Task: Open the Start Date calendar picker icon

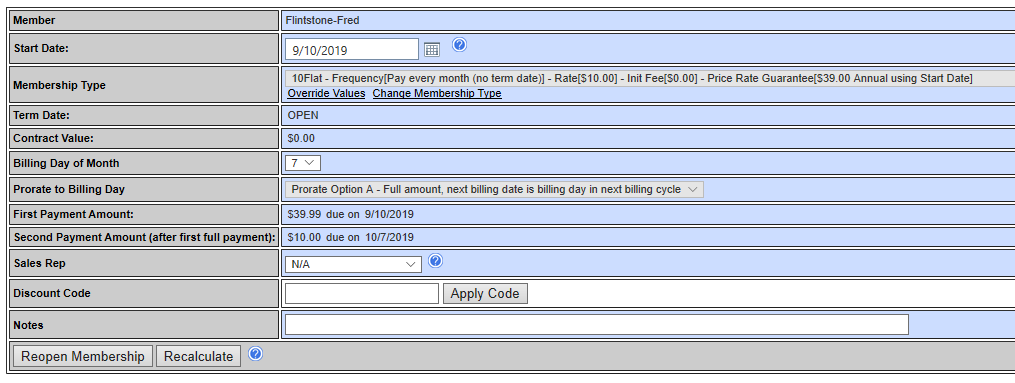Action: tap(432, 49)
